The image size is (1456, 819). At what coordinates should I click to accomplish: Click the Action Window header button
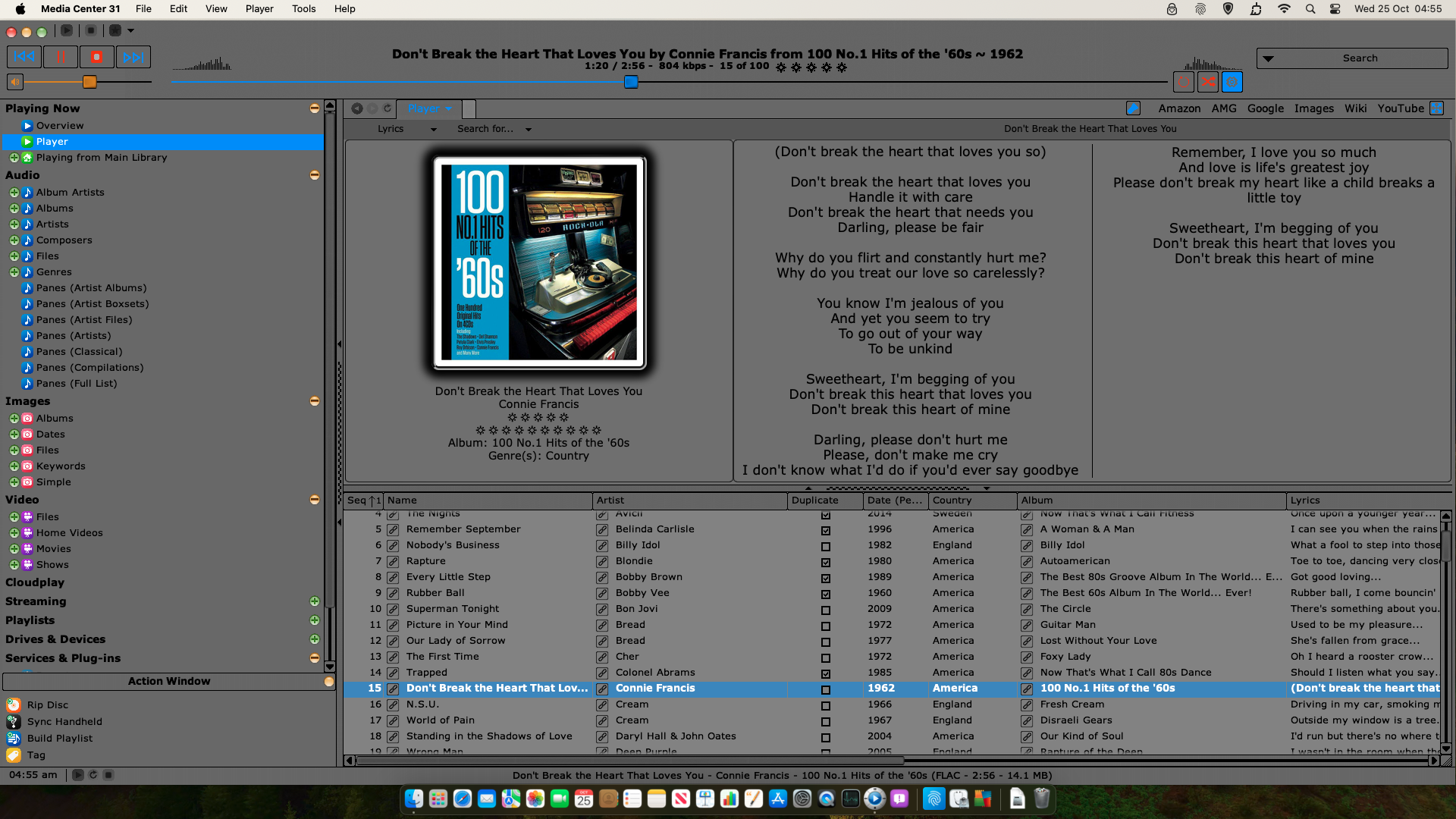click(169, 682)
